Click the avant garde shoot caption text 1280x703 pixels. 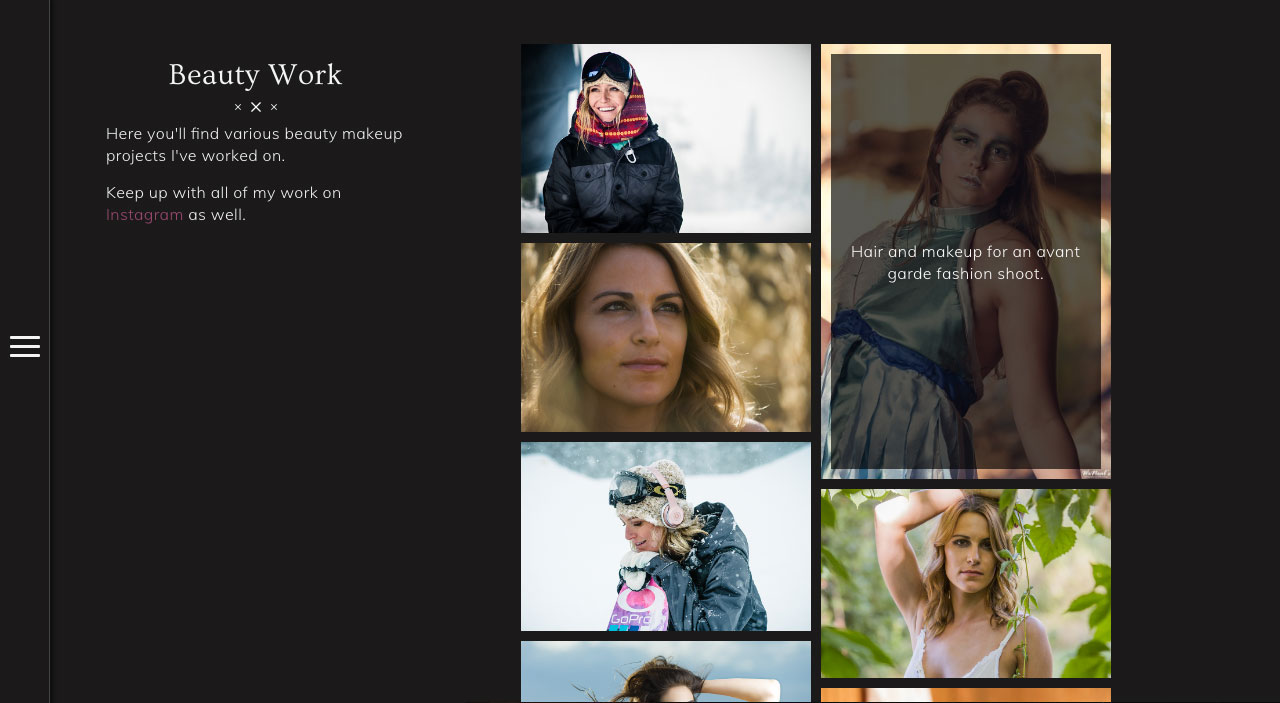click(x=965, y=263)
